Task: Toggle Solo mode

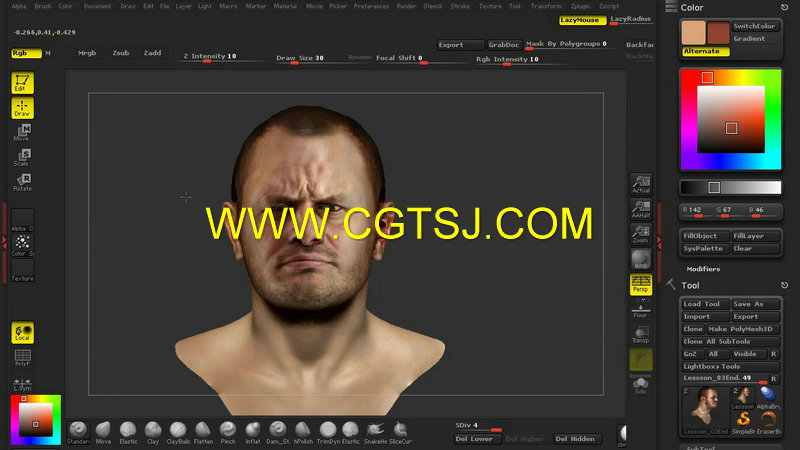Action: [x=641, y=386]
